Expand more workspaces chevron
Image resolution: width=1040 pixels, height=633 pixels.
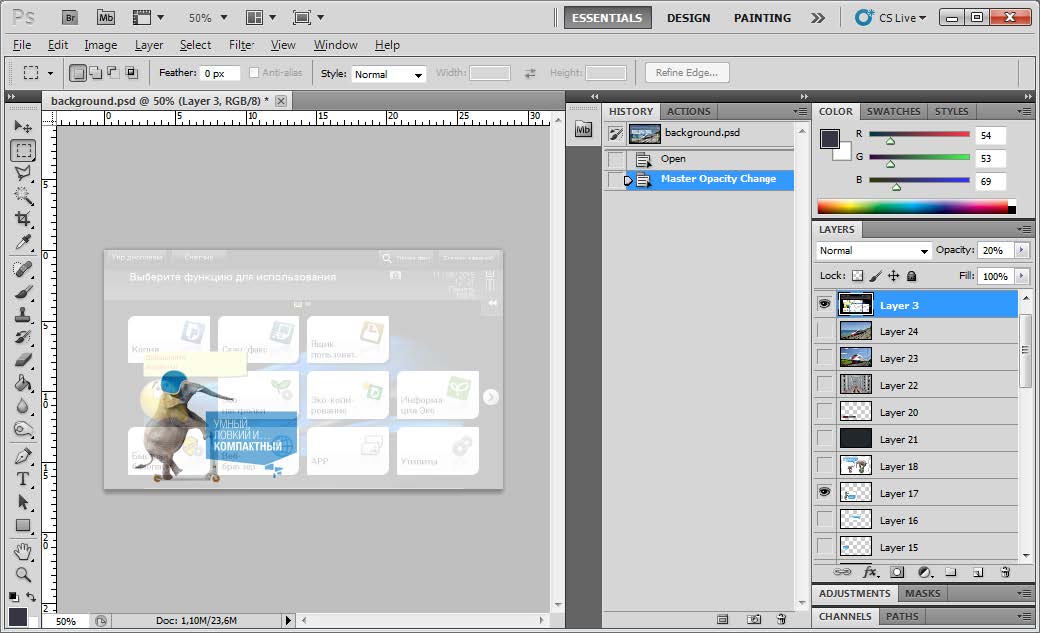(818, 18)
